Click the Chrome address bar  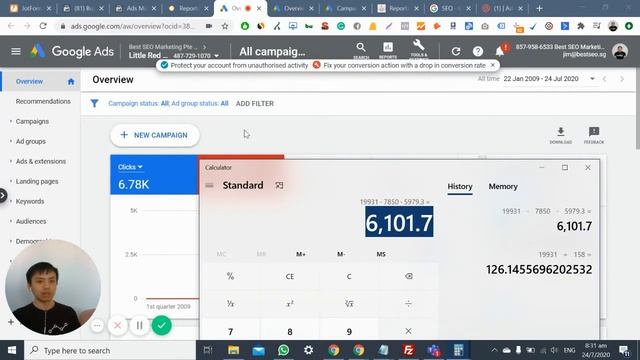(x=133, y=26)
